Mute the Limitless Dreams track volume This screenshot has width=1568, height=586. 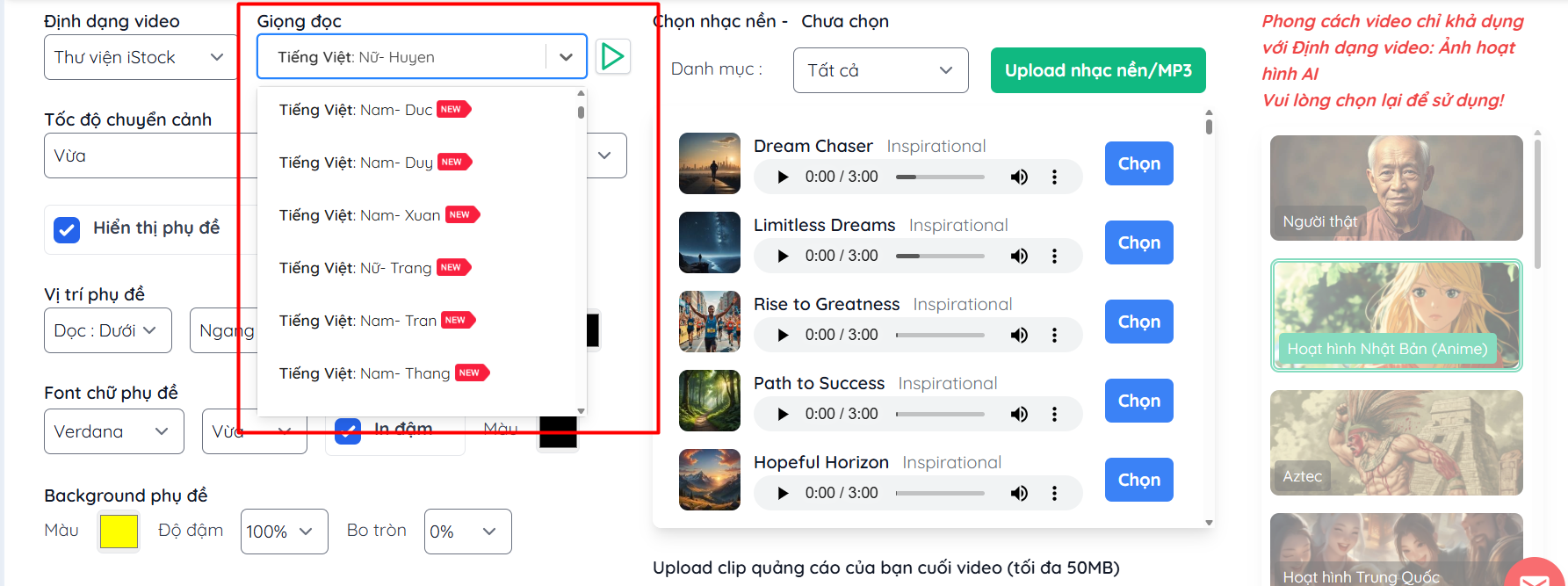click(1019, 256)
